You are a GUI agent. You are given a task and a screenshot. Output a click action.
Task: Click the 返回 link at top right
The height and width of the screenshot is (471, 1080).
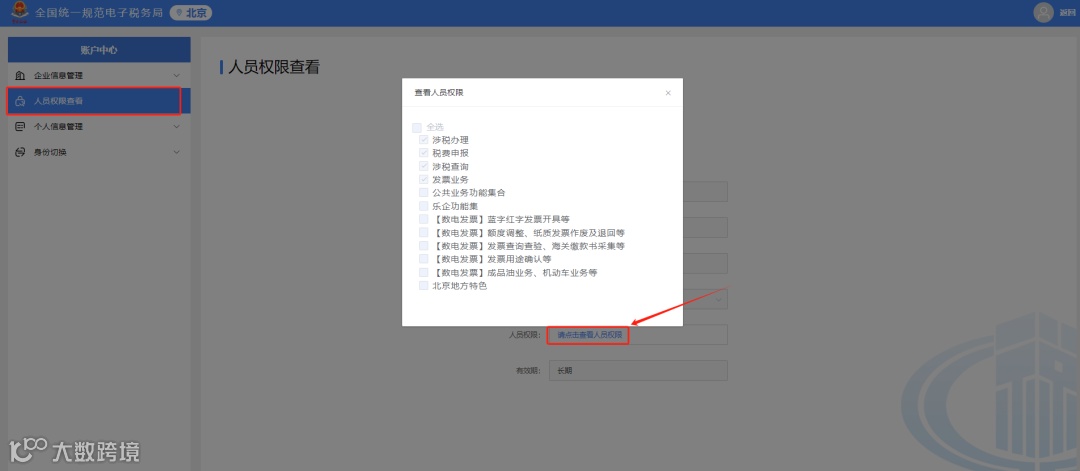click(1068, 13)
